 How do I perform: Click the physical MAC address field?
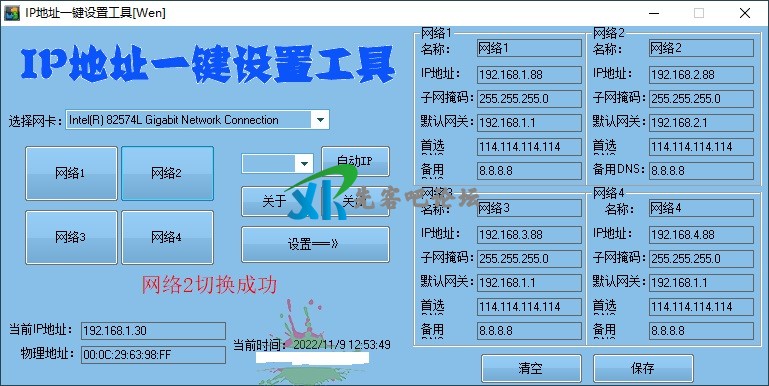click(x=154, y=355)
